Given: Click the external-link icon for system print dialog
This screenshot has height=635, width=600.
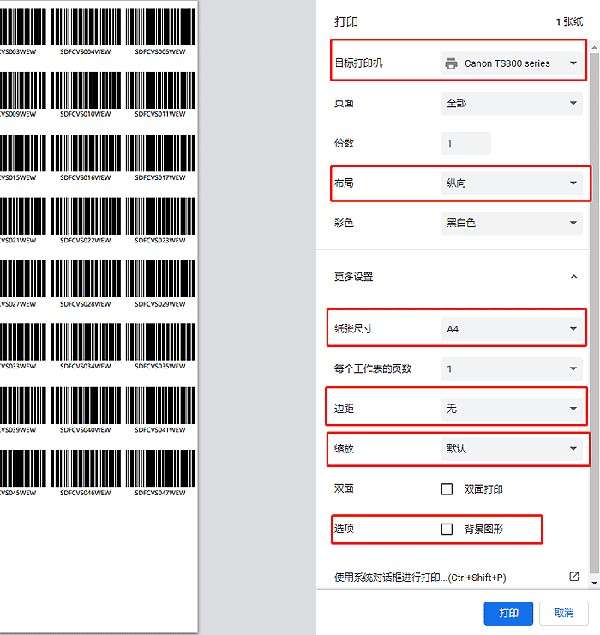Looking at the screenshot, I should point(574,576).
